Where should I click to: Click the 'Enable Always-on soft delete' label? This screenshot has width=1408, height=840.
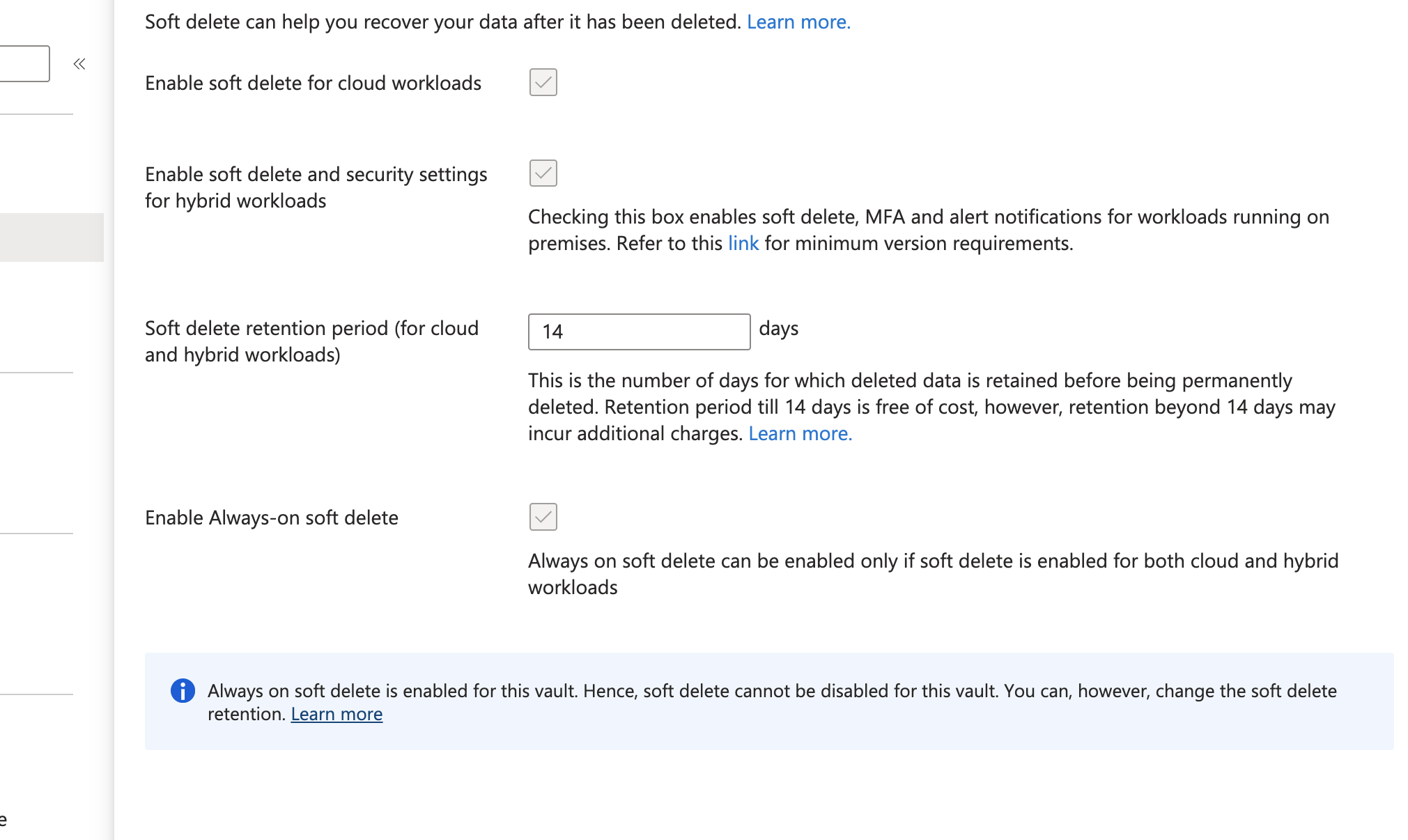(x=271, y=518)
